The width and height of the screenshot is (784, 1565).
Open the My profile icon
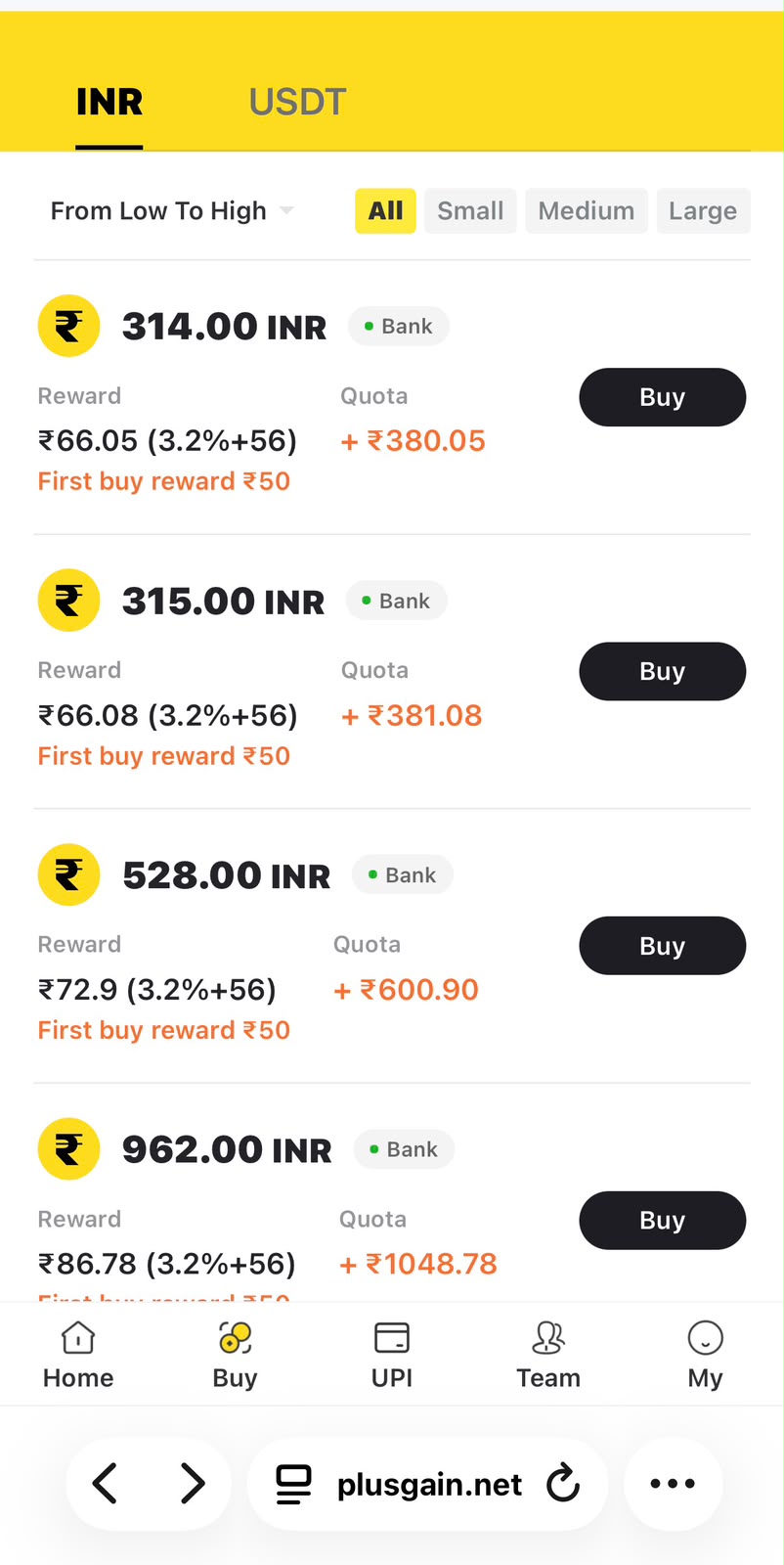[705, 1337]
